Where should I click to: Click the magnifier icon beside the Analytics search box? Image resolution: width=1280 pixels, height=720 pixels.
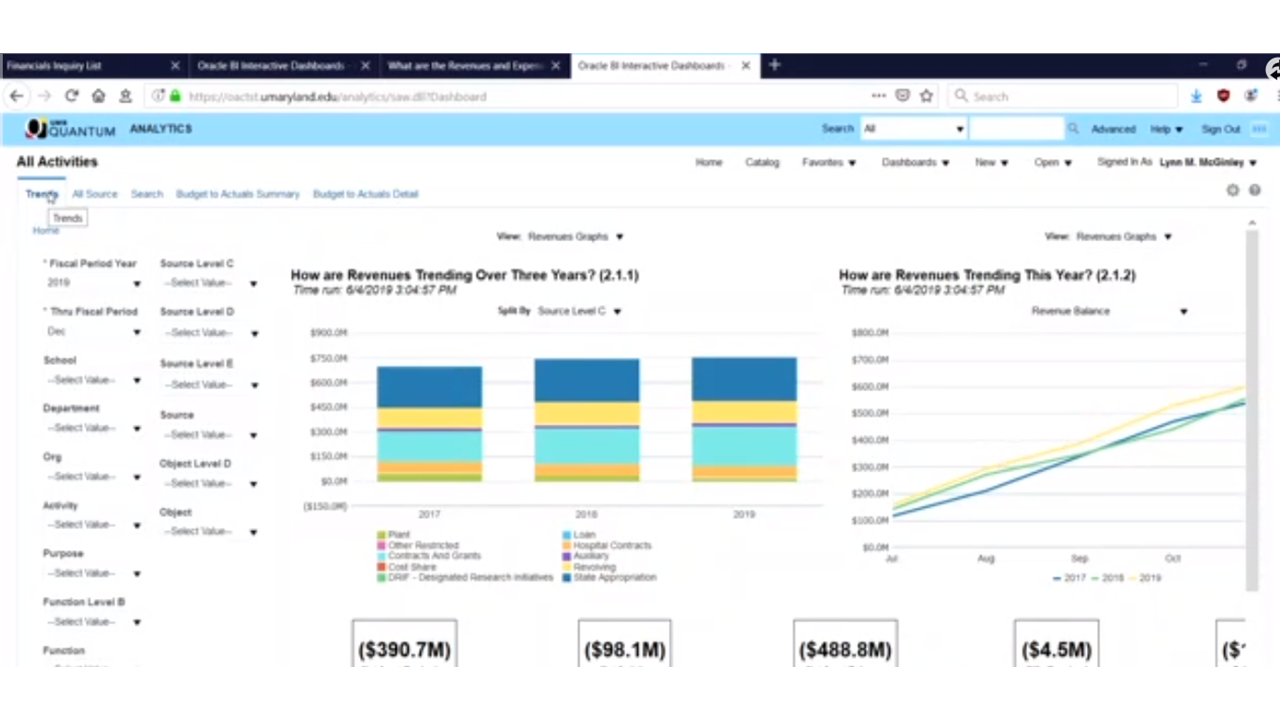[1073, 129]
